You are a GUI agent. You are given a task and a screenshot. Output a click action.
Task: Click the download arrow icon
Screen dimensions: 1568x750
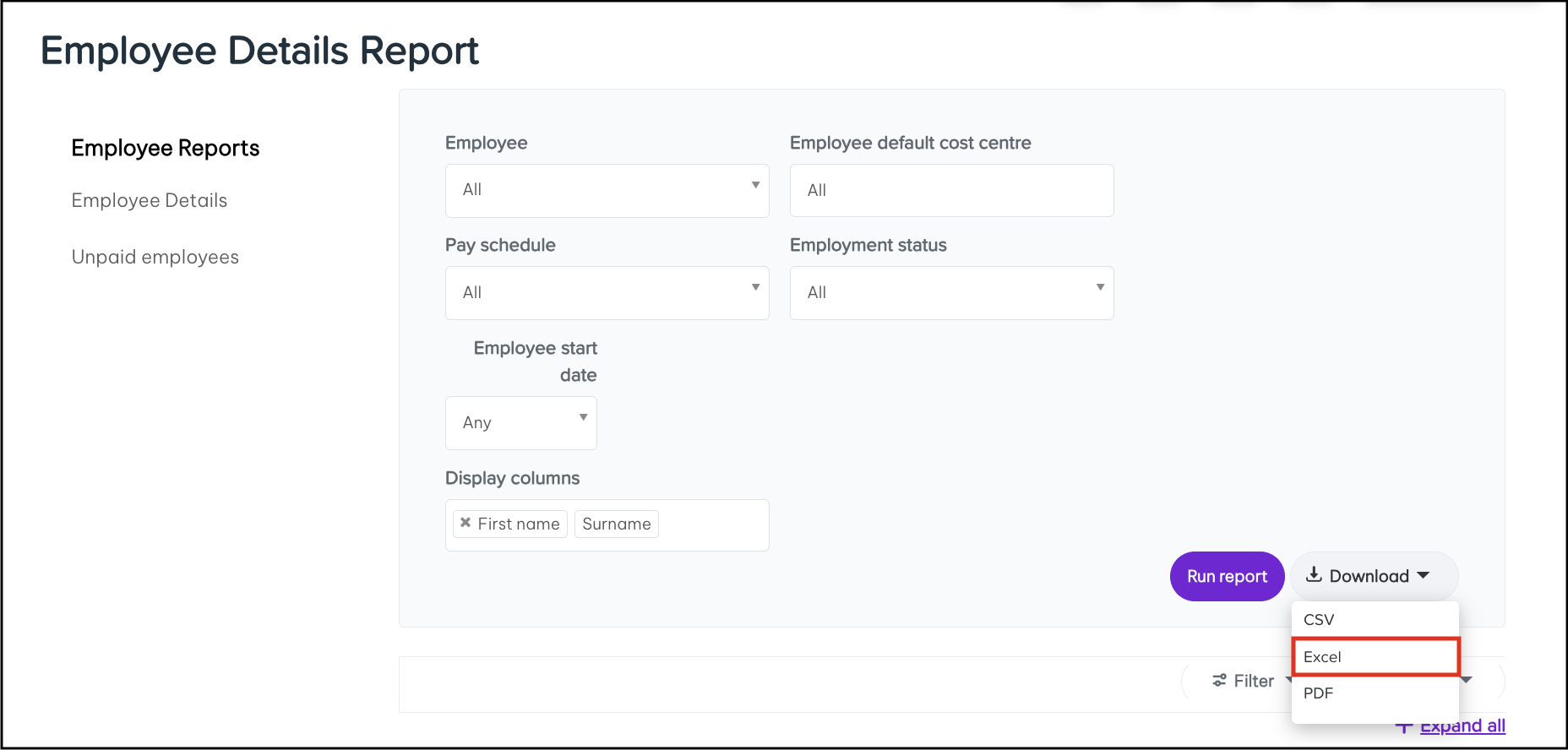pyautogui.click(x=1314, y=575)
